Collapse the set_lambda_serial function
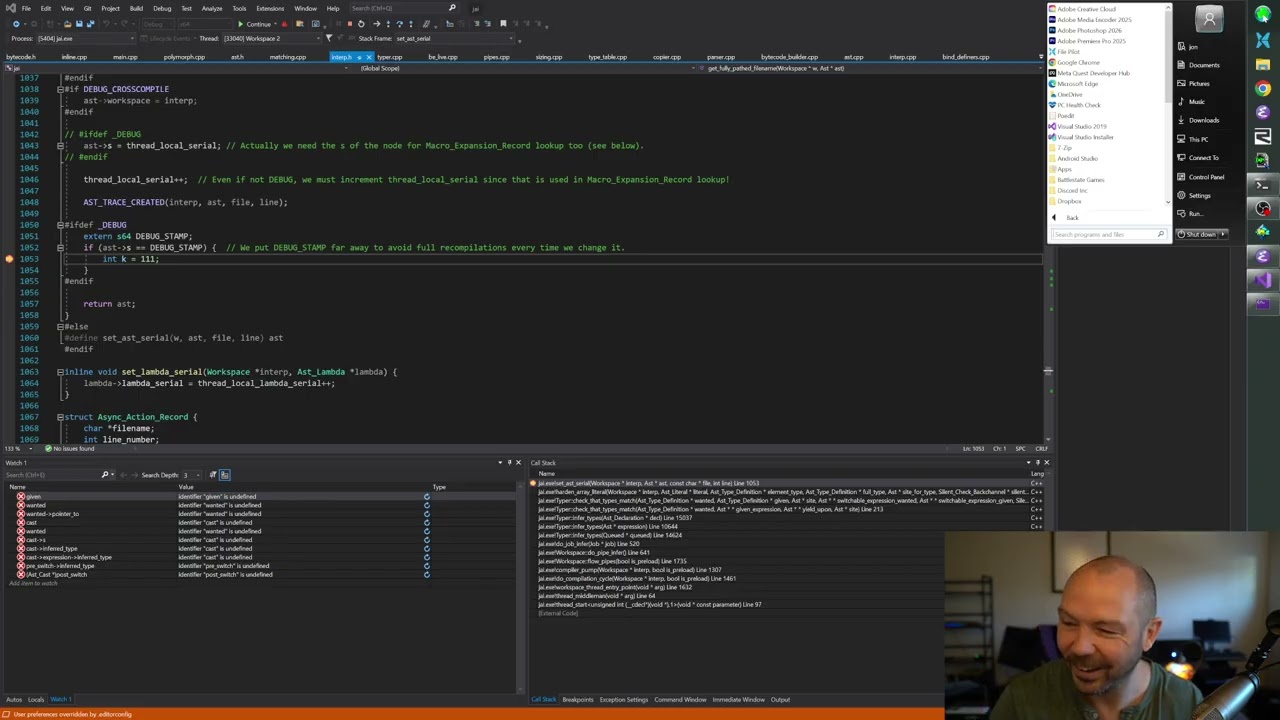The height and width of the screenshot is (720, 1280). [60, 372]
